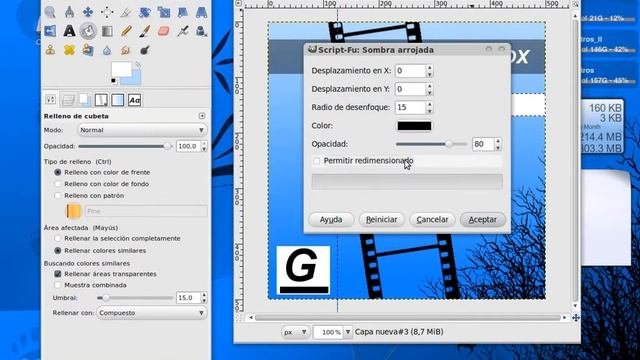Switch to the Brushes tab
The width and height of the screenshot is (640, 360).
click(x=101, y=100)
